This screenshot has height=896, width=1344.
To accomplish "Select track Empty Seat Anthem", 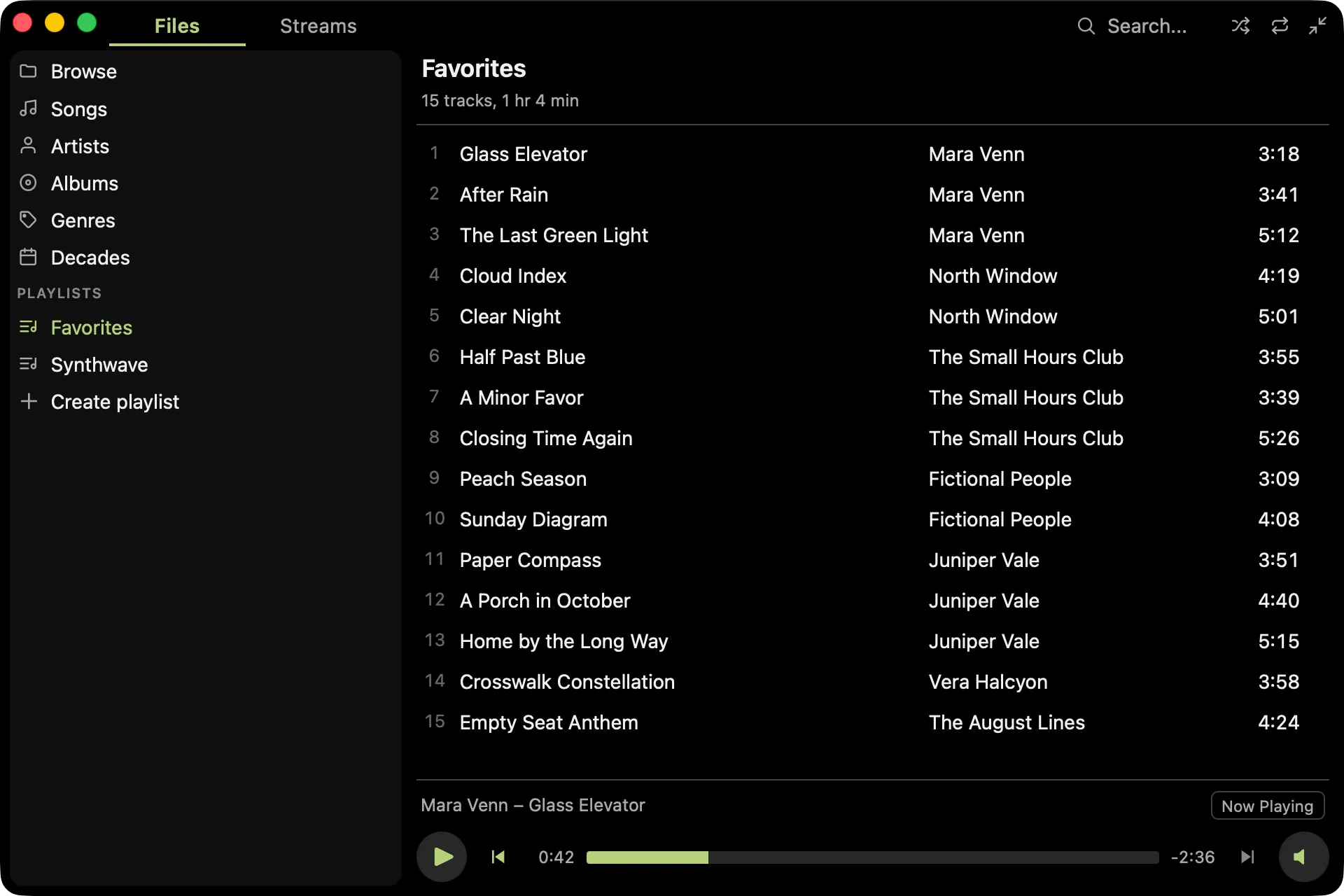I will 872,722.
